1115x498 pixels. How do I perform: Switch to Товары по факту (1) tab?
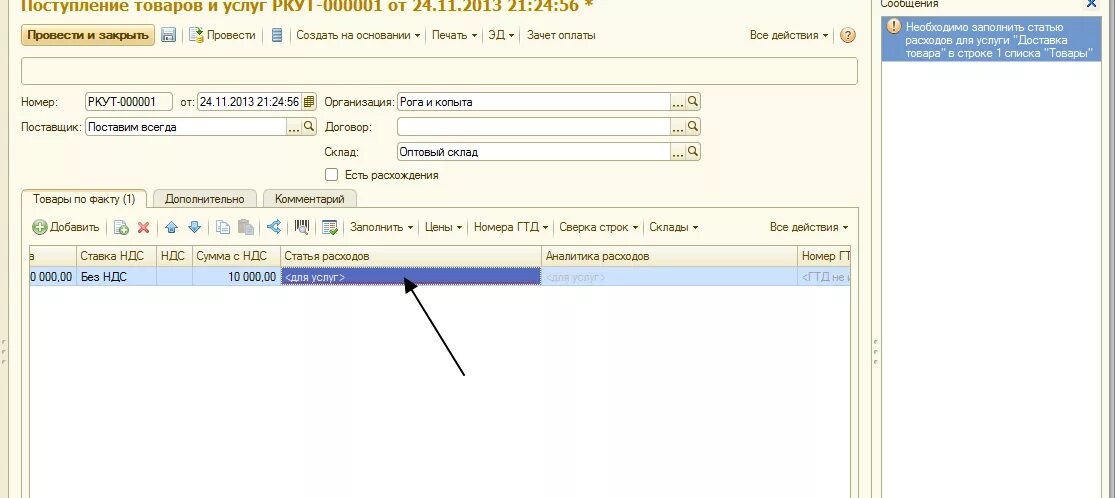click(x=84, y=199)
